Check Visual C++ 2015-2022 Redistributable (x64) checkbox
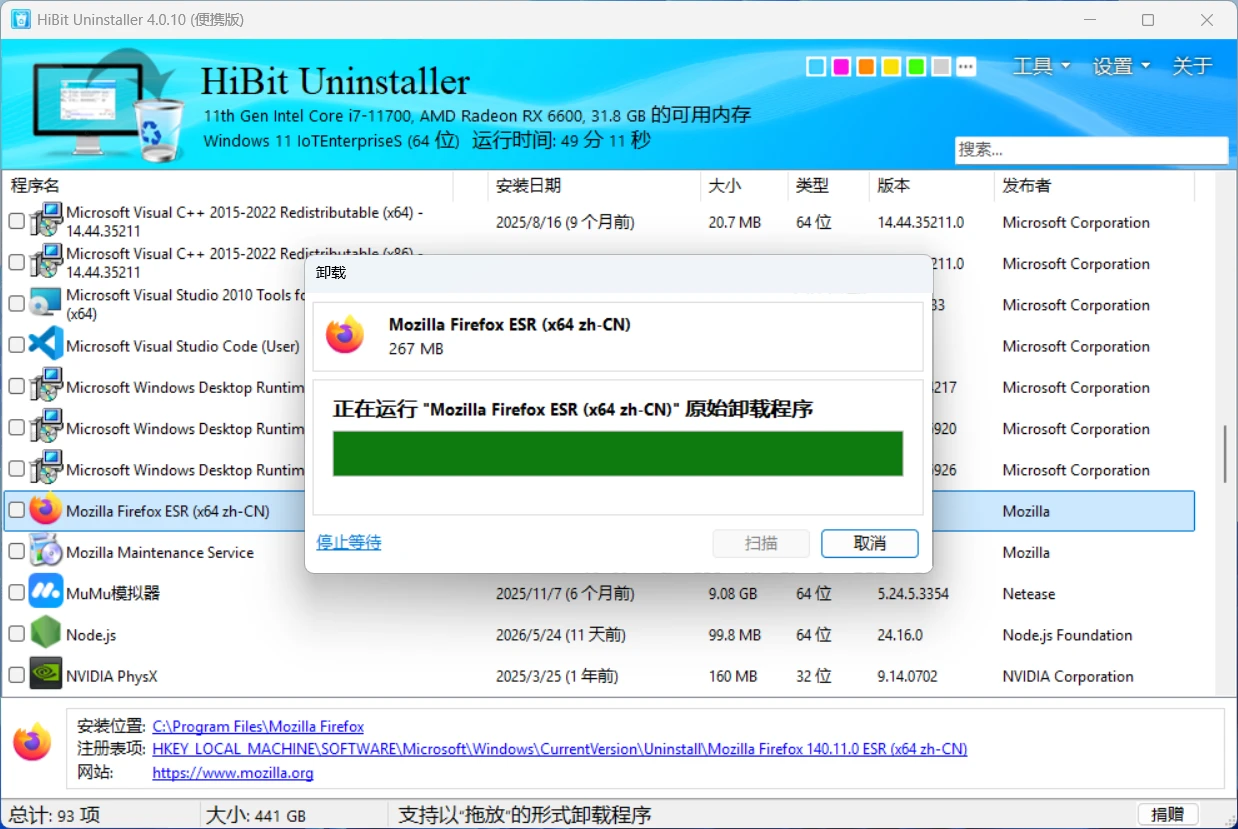This screenshot has height=829, width=1238. point(16,222)
